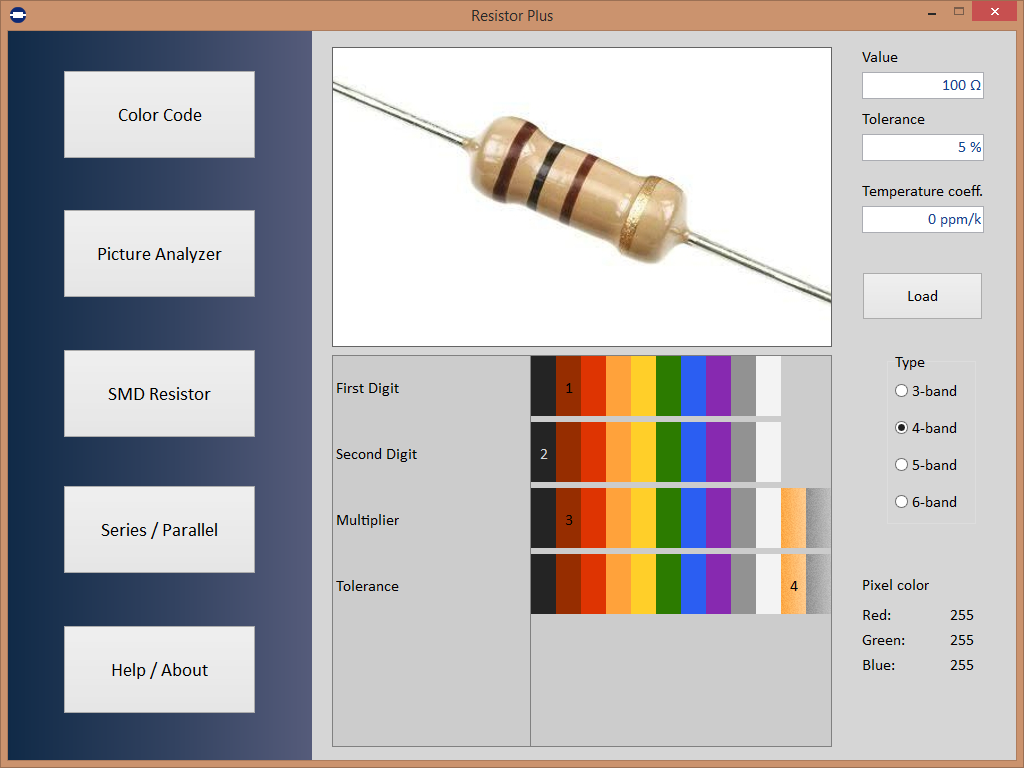Select the 3-band resistor type

(925, 391)
